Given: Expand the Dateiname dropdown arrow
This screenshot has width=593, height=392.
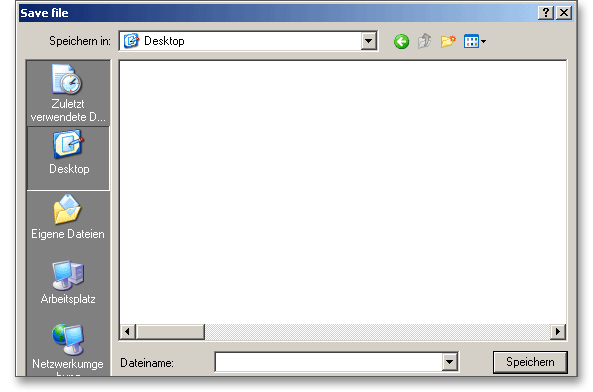Looking at the screenshot, I should pyautogui.click(x=449, y=362).
